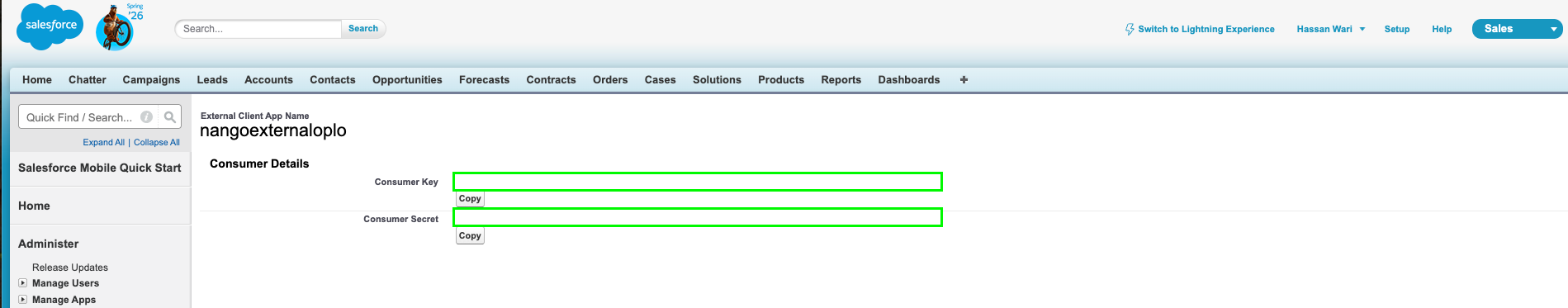Open the Accounts tab

pyautogui.click(x=268, y=79)
